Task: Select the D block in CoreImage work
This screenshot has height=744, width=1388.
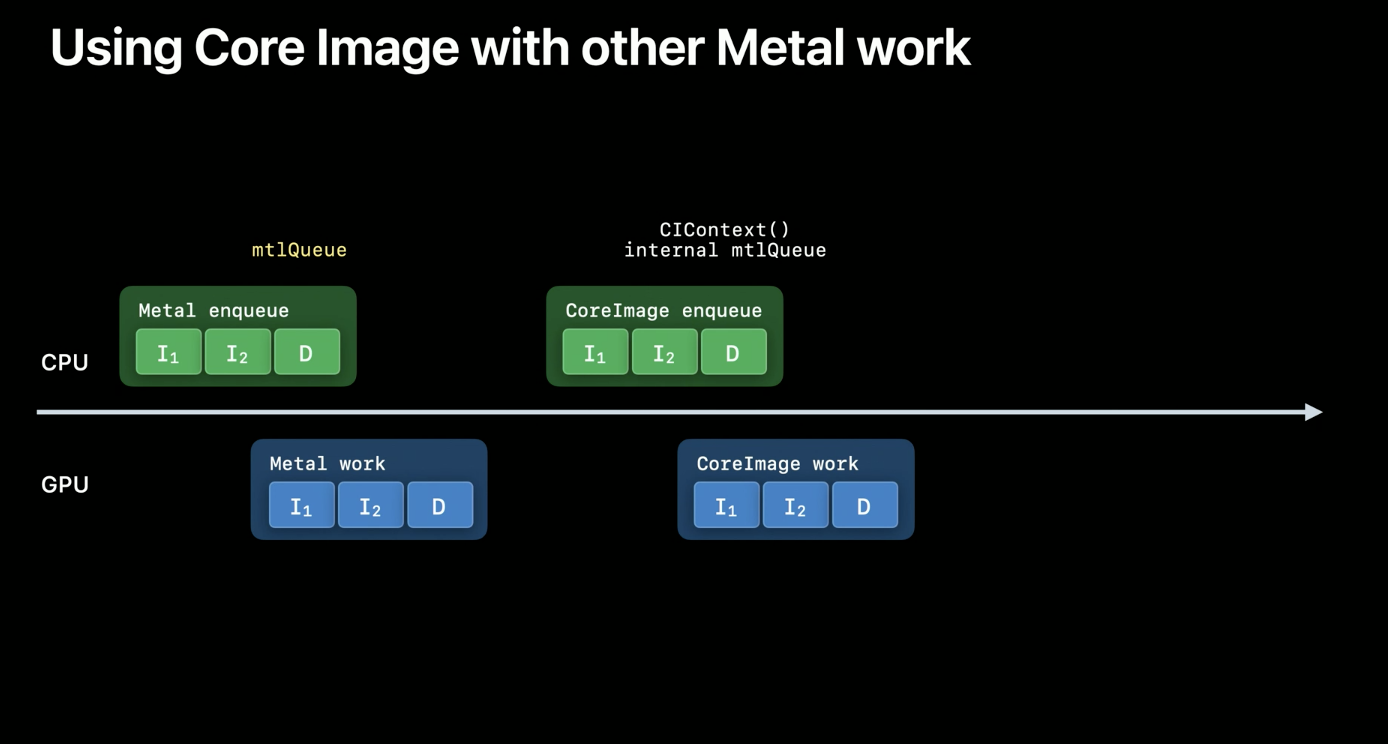Action: 865,505
